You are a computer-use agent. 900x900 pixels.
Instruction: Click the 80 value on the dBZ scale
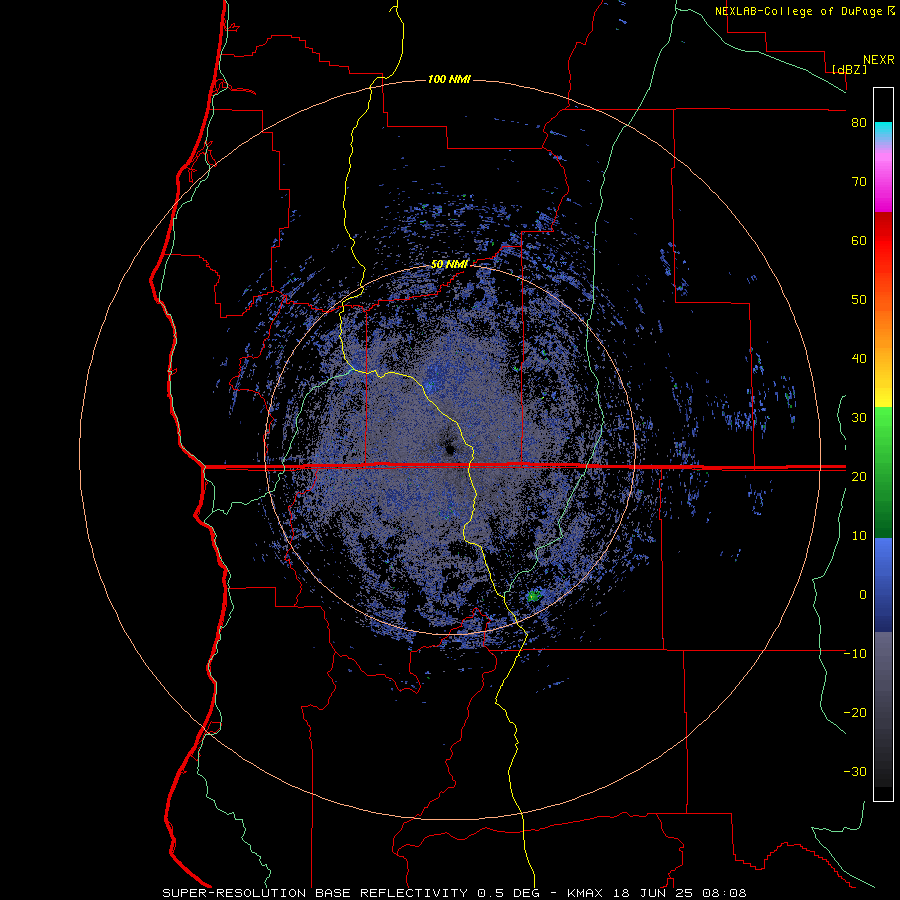(x=859, y=123)
